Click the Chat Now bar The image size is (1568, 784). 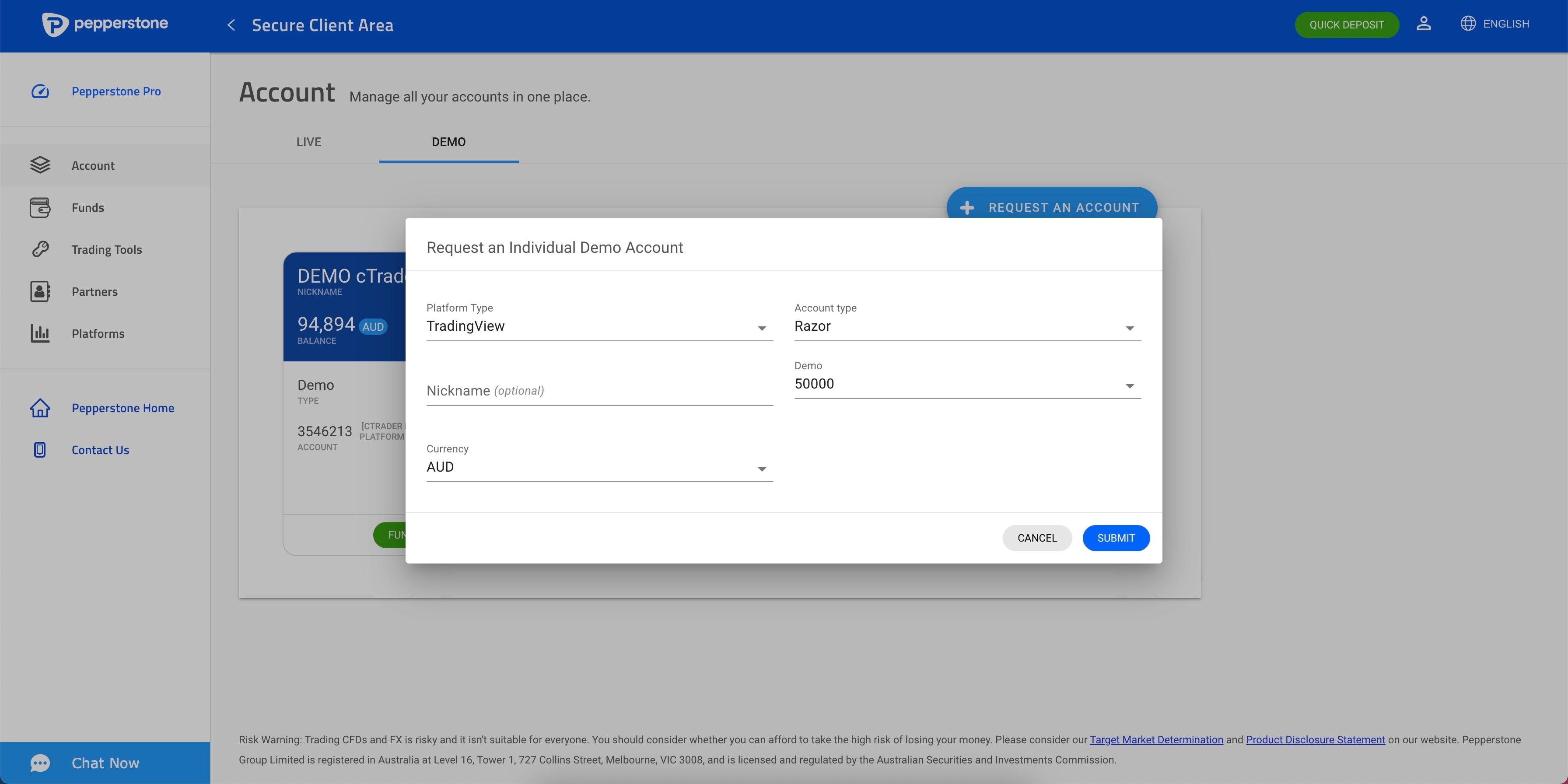coord(105,763)
